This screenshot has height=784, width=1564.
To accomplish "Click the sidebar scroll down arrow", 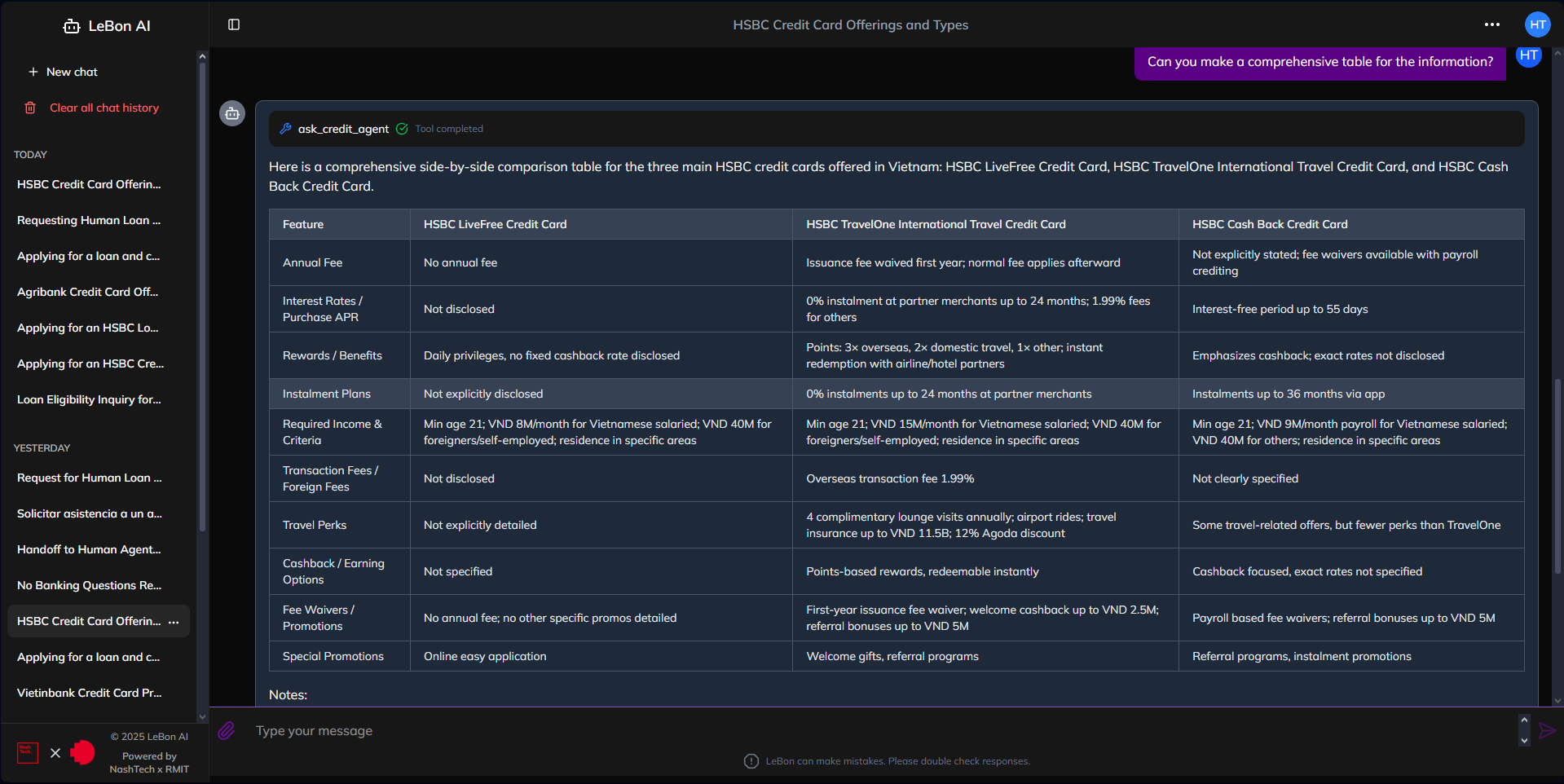I will tap(202, 717).
